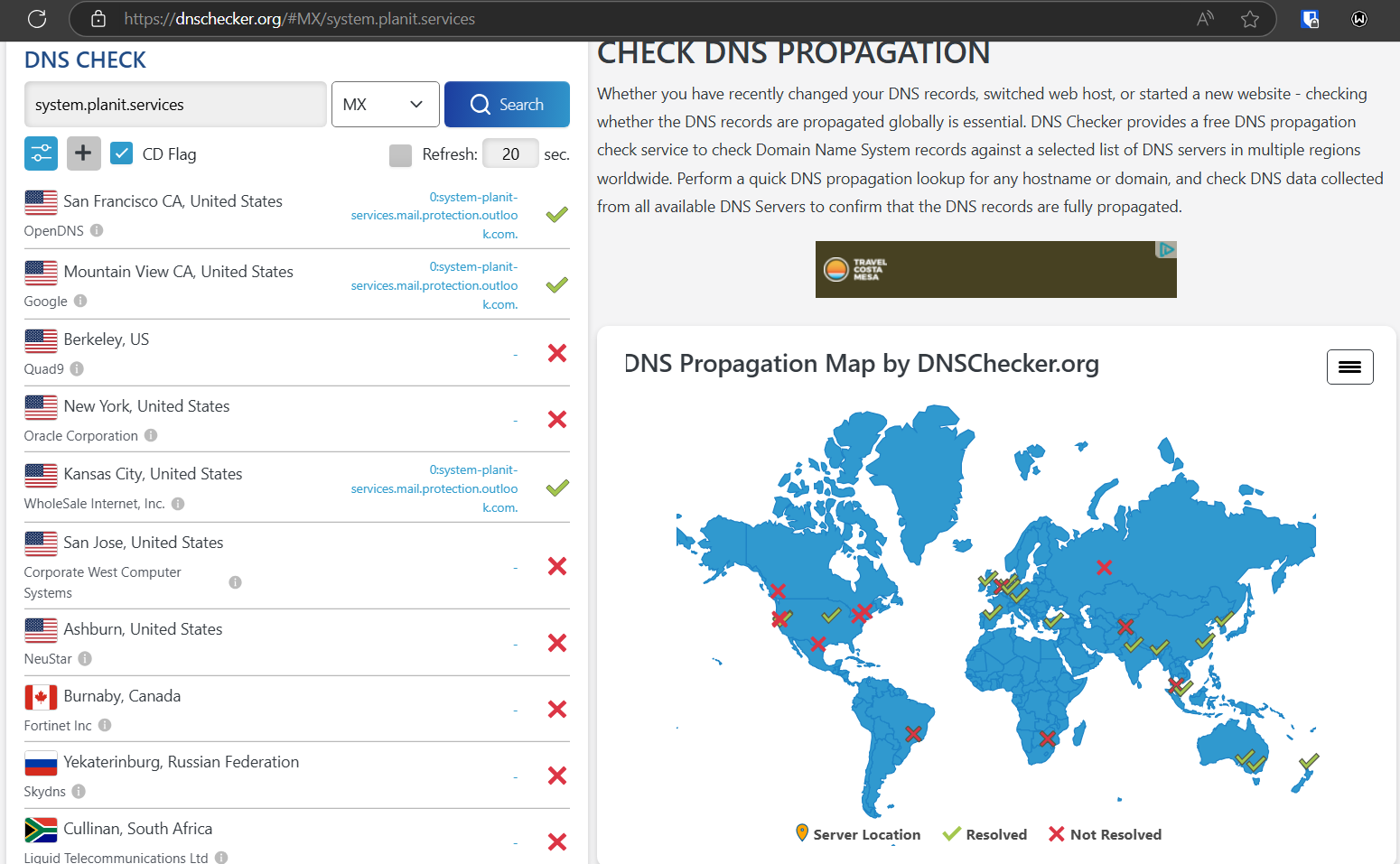This screenshot has width=1400, height=864.
Task: Select the Russian flag beside Yekaterinburg
Action: (x=41, y=763)
